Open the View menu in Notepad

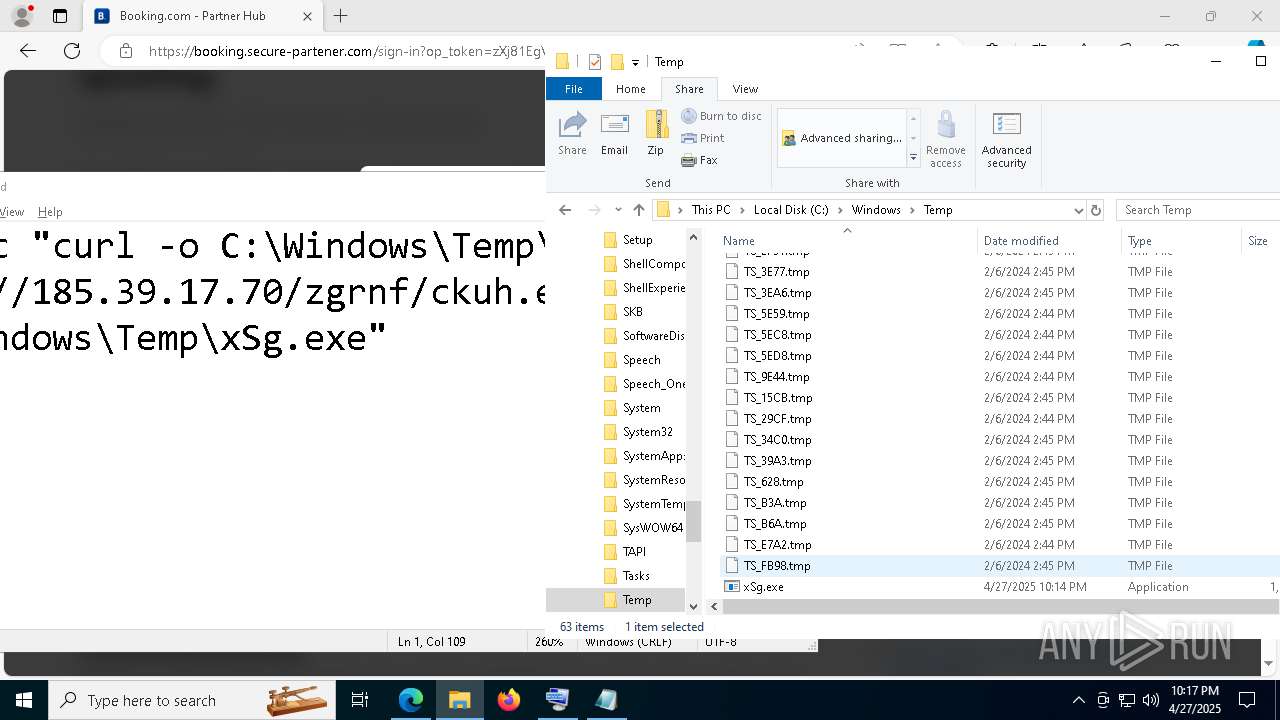[x=11, y=212]
